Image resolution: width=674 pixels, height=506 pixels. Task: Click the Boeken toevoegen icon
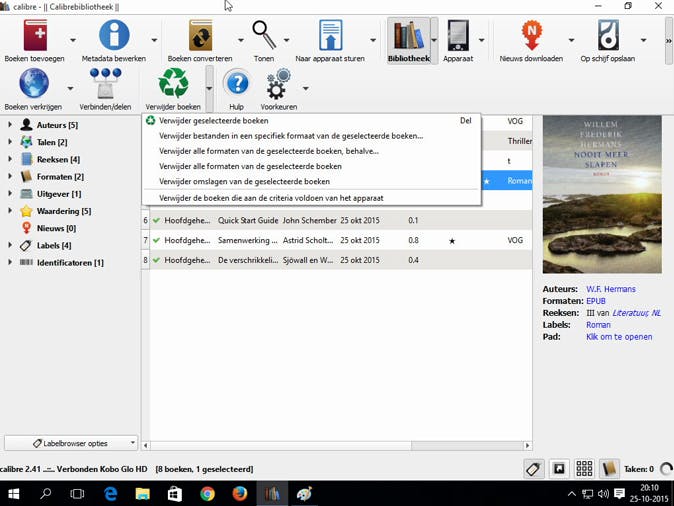pos(35,36)
